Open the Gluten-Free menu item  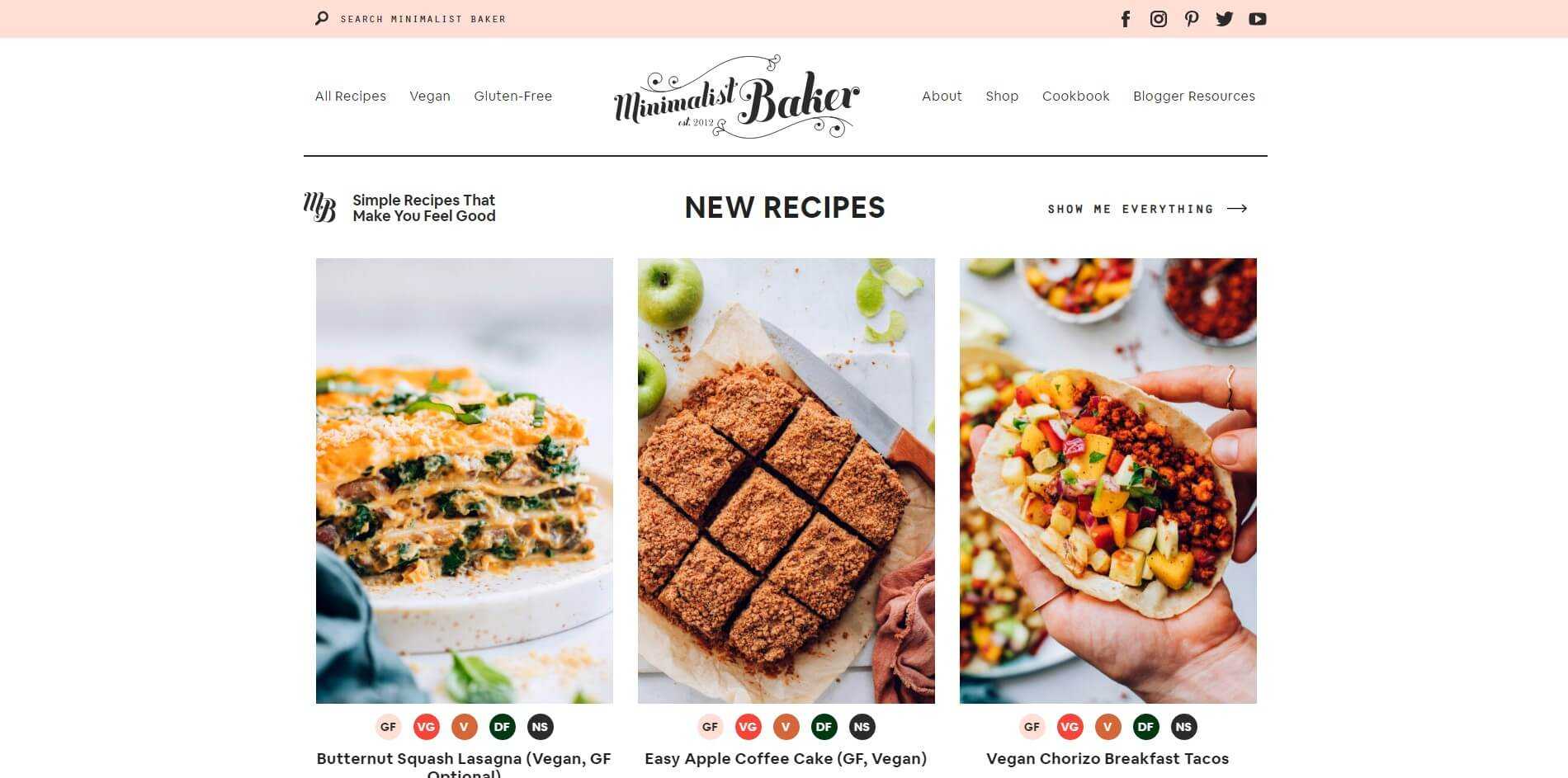513,96
